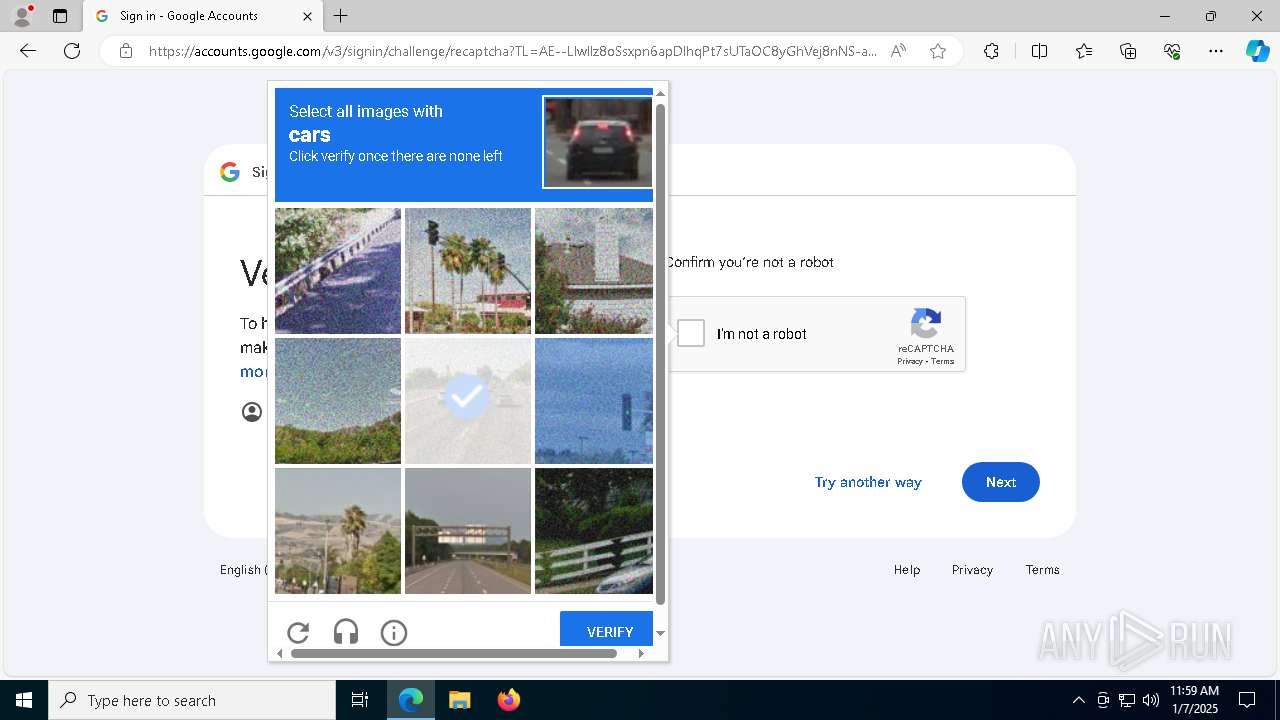Toggle split screen view

tap(1039, 51)
